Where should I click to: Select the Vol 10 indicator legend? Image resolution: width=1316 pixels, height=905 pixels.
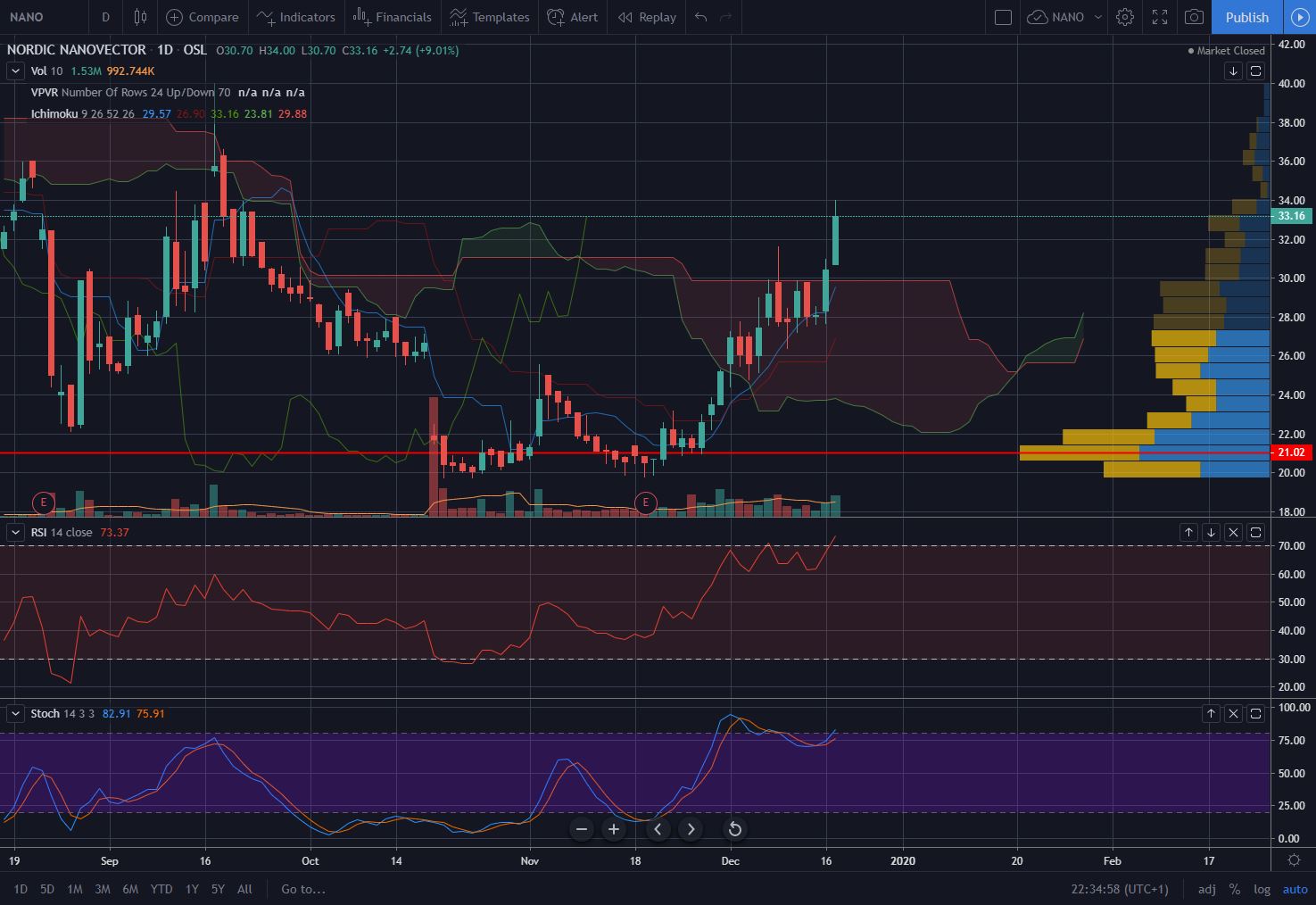point(93,71)
